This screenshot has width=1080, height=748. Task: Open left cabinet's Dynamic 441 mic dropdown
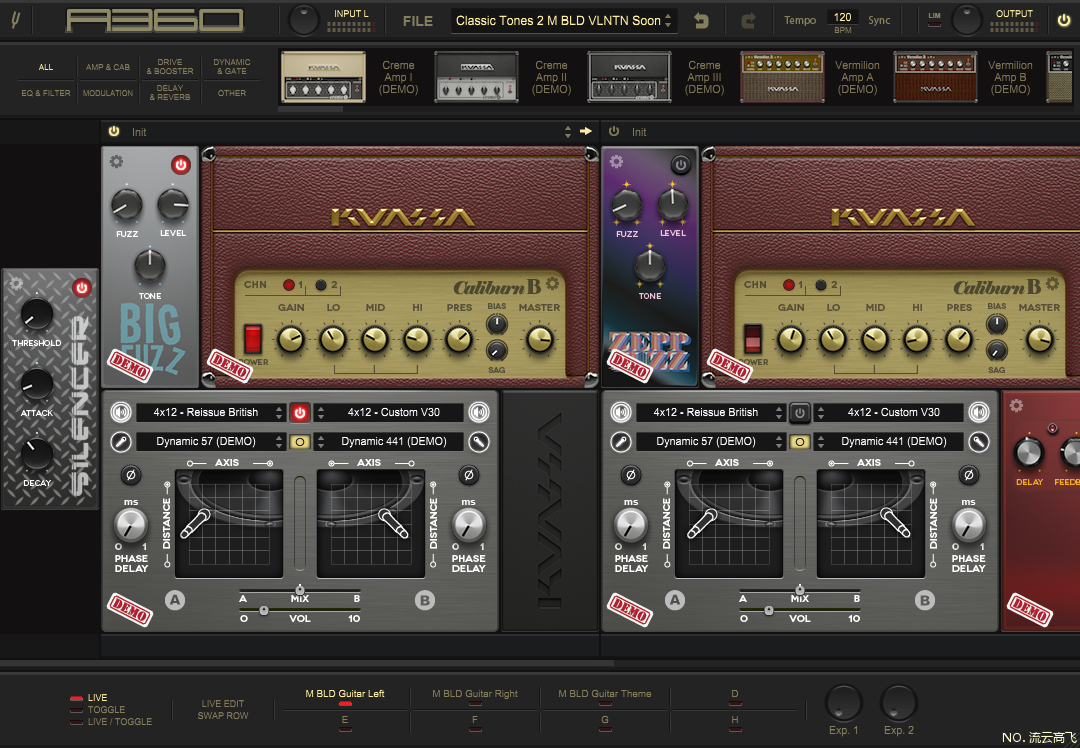coord(388,441)
